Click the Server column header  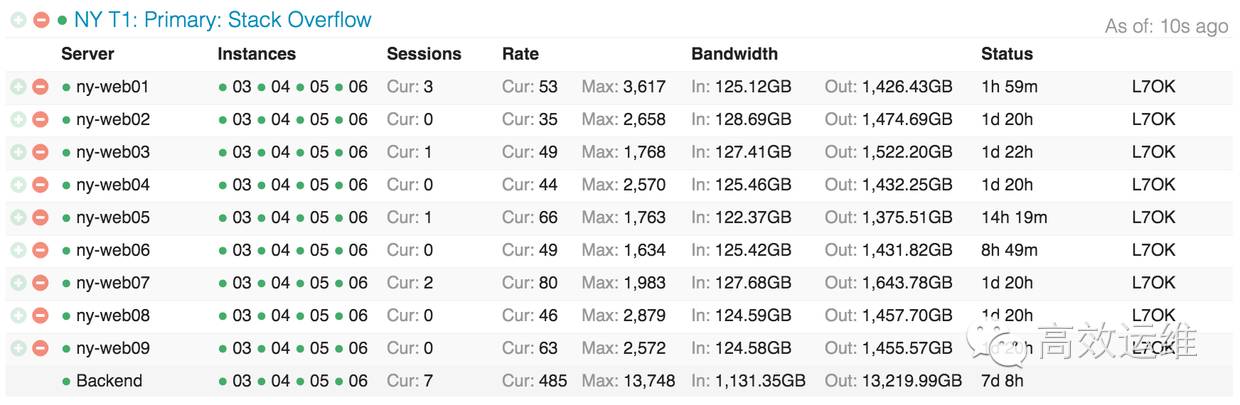tap(88, 54)
